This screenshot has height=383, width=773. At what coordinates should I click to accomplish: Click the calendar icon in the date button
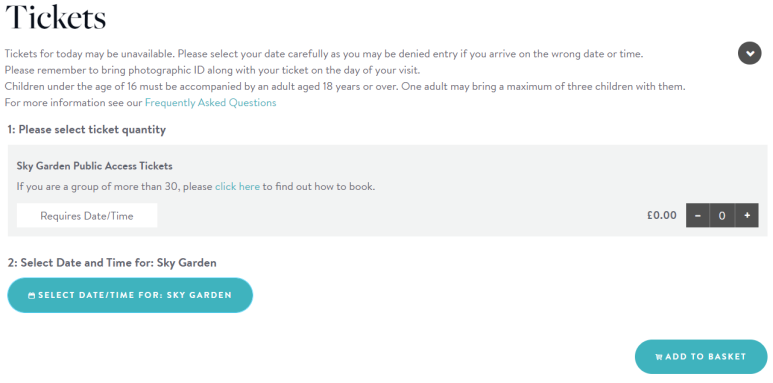click(x=32, y=296)
